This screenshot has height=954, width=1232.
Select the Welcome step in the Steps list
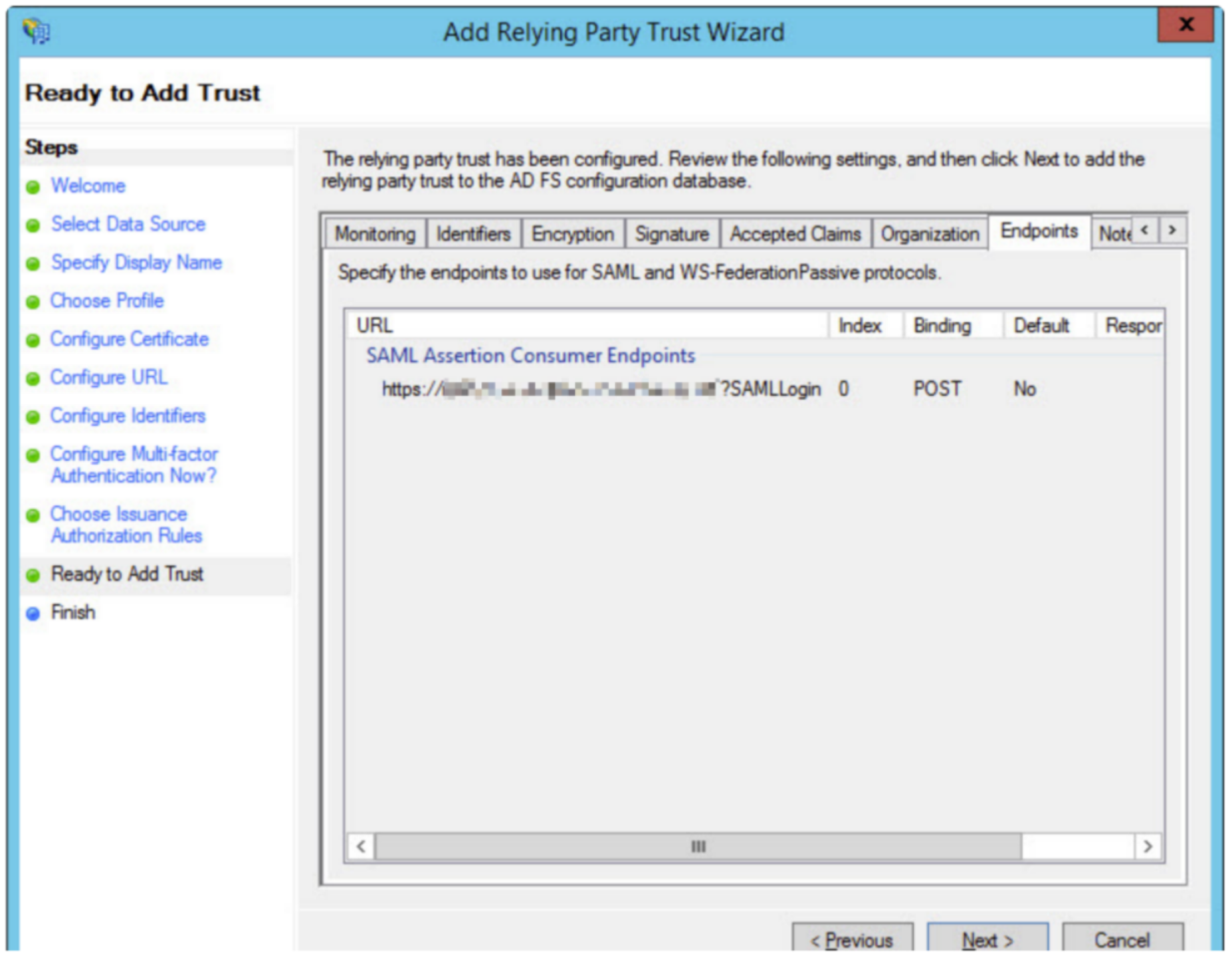click(87, 187)
